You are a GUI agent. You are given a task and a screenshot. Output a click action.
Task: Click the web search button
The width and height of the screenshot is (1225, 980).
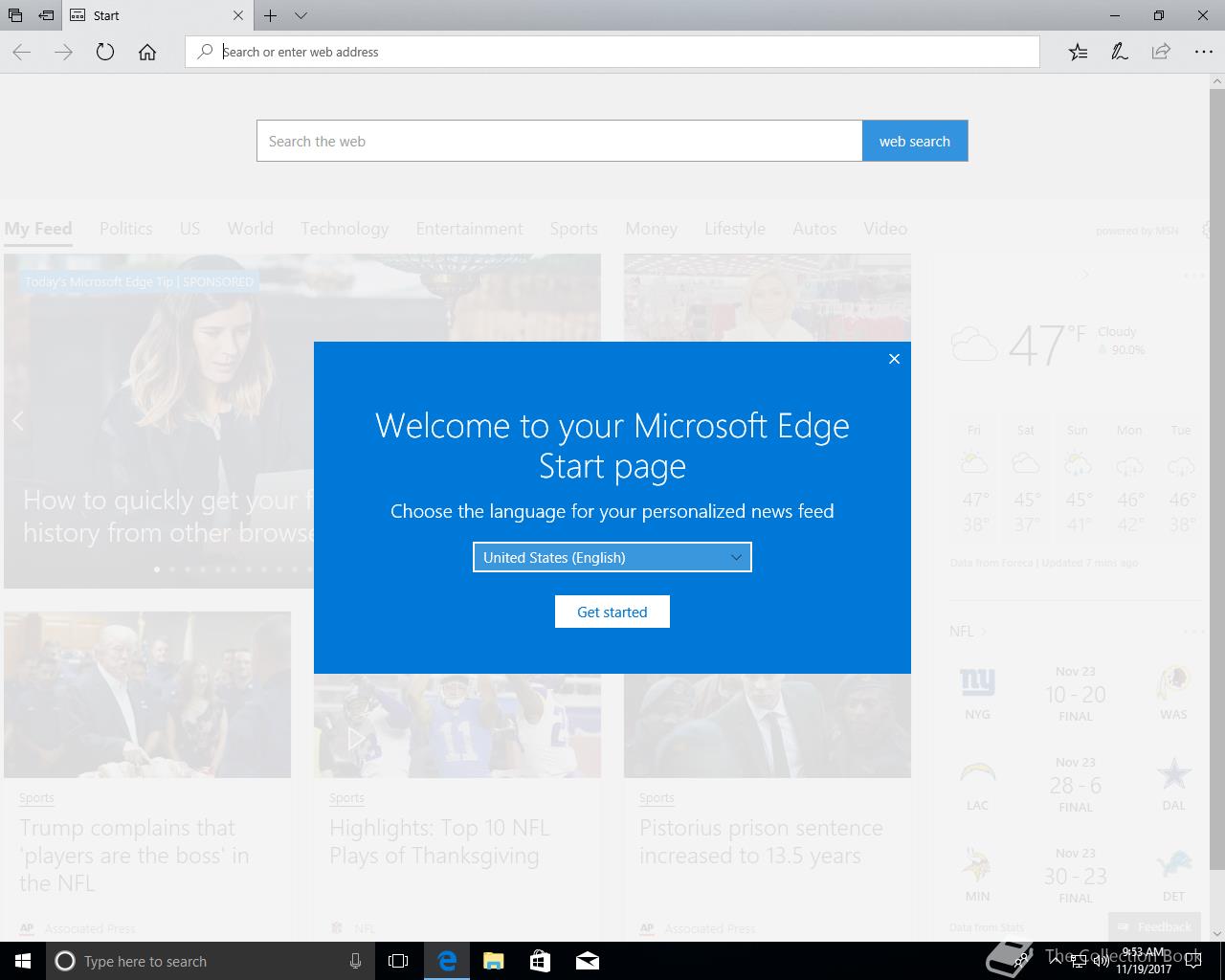[915, 141]
